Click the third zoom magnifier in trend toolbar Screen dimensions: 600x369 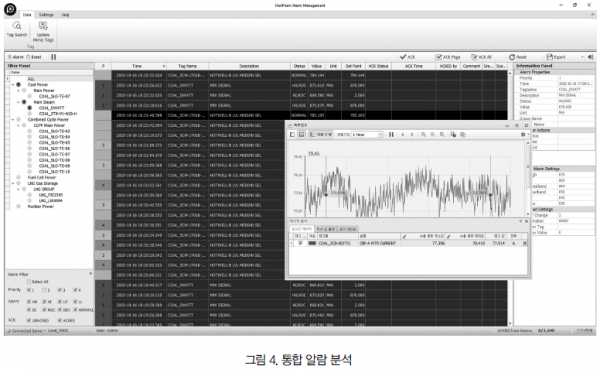pyautogui.click(x=442, y=135)
